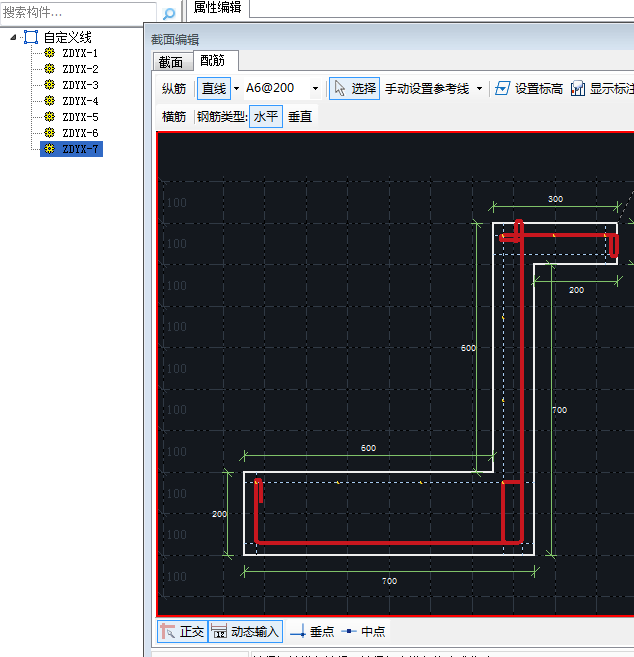Click the 显示标注 icon

pyautogui.click(x=577, y=88)
